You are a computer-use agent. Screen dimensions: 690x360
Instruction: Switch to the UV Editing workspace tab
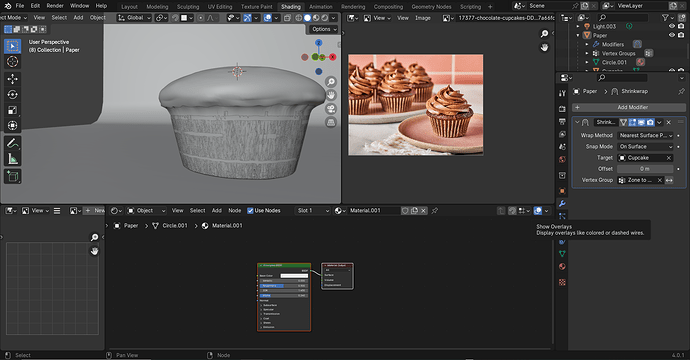click(x=220, y=7)
